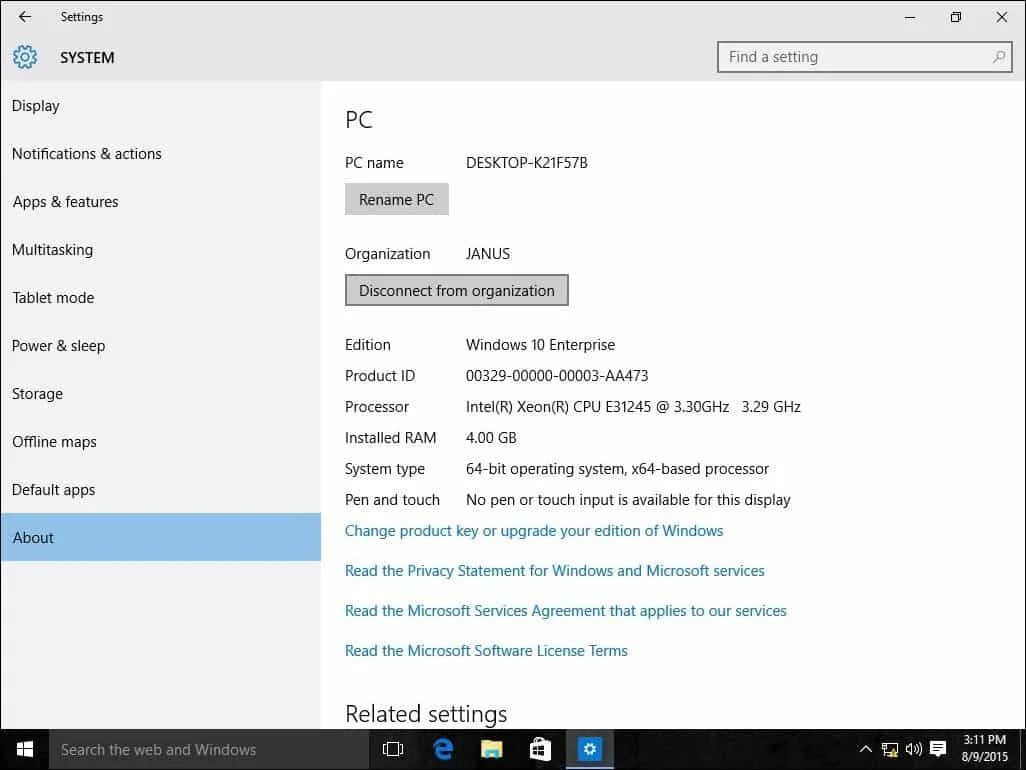Click the Settings gear taskbar icon
Screen dimensions: 1026x770
(590, 750)
